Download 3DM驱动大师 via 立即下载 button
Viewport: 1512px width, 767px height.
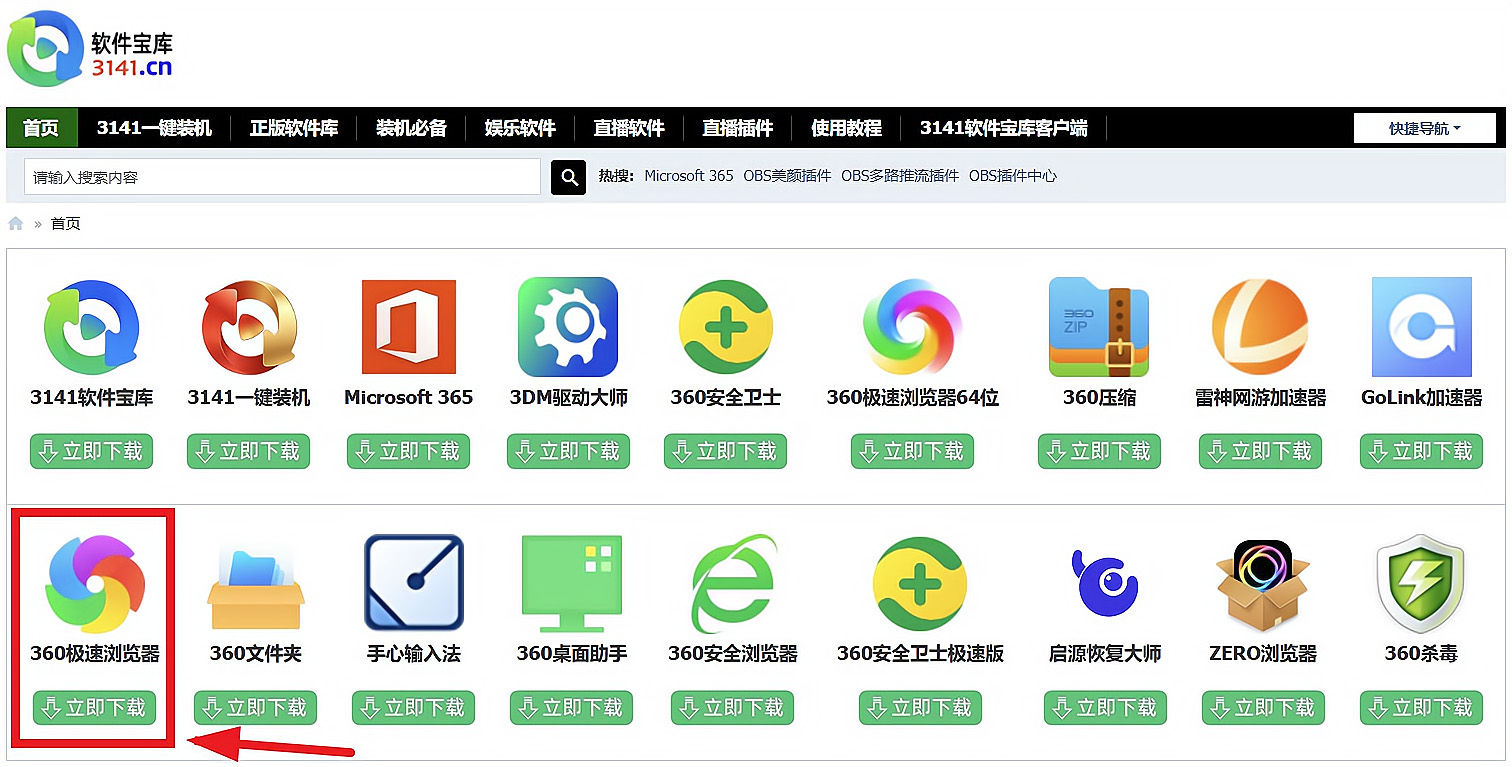tap(568, 452)
